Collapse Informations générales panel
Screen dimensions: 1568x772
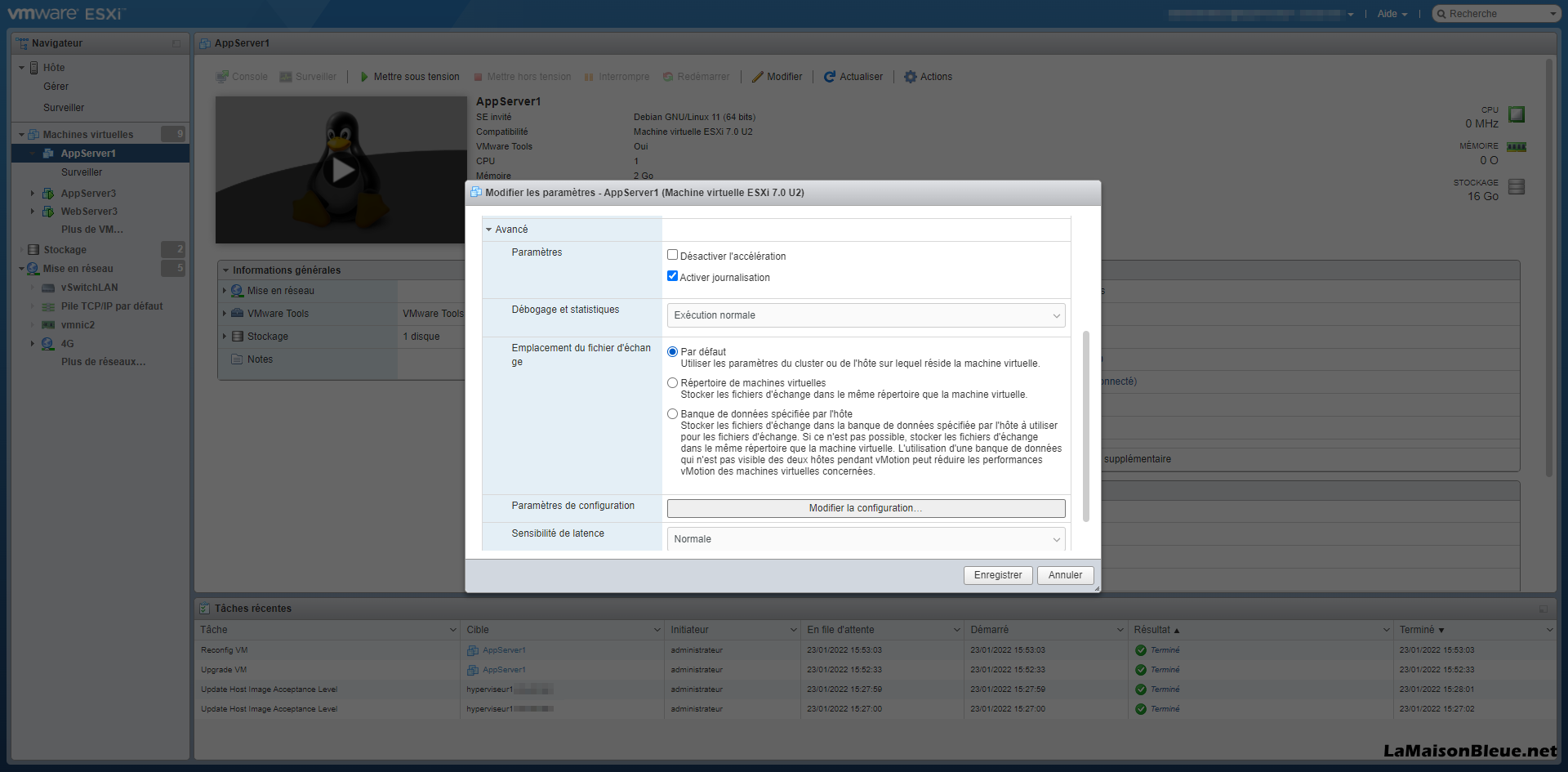(x=225, y=270)
